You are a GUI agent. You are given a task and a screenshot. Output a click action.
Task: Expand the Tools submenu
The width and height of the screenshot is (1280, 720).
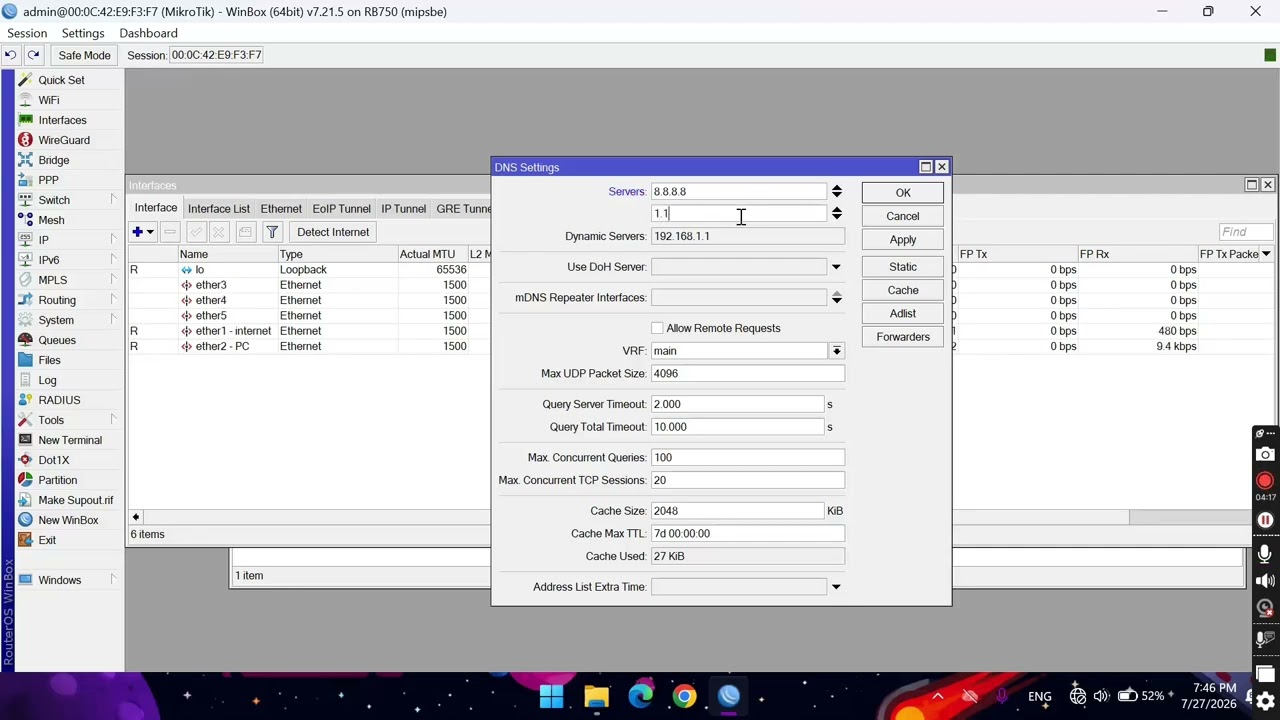pos(114,420)
